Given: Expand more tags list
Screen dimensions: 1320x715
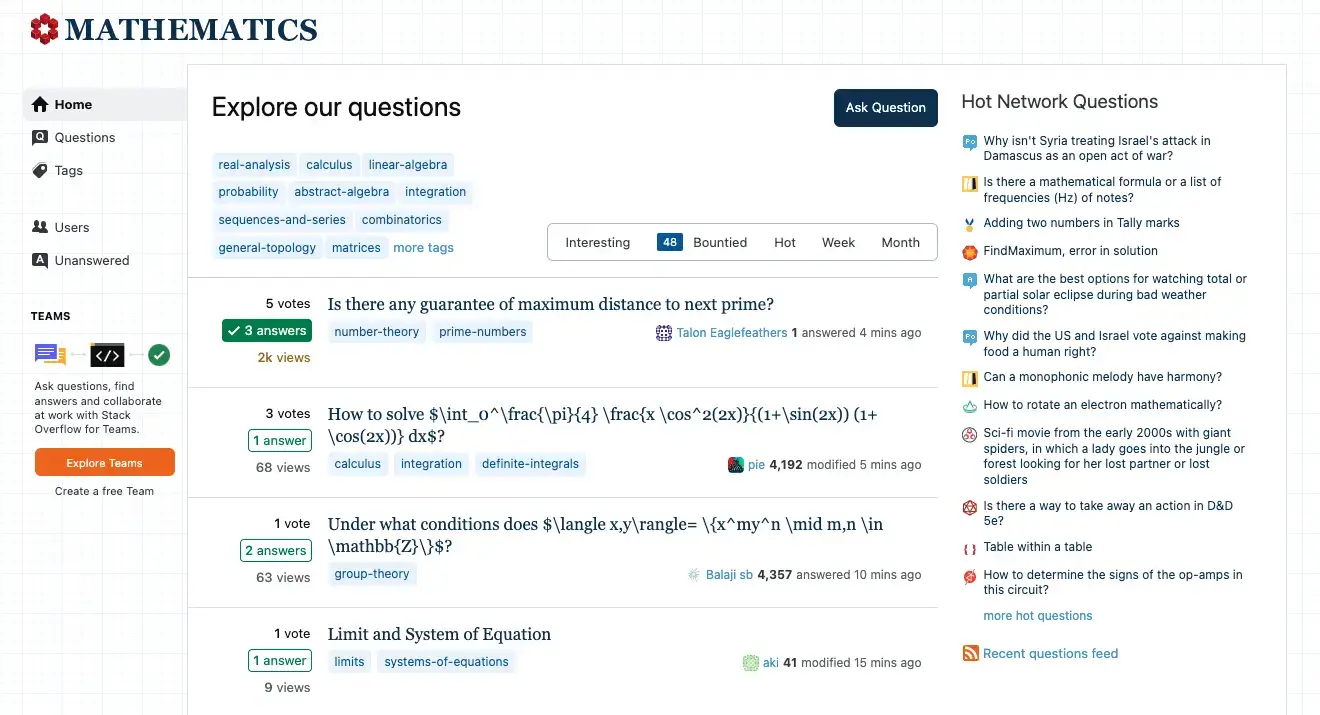Looking at the screenshot, I should [423, 247].
